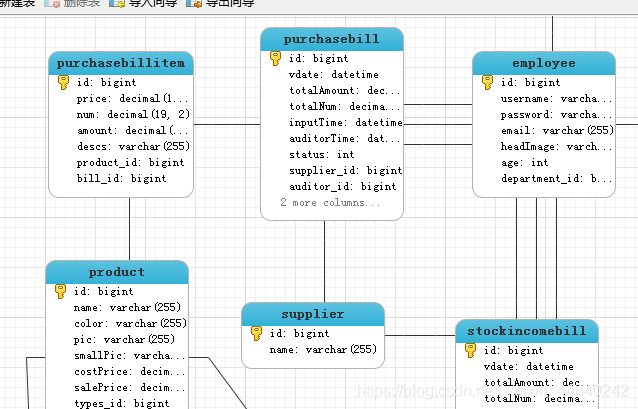Click 'id: bigint' in product table
Viewport: 638px width, 409px height.
click(x=104, y=292)
